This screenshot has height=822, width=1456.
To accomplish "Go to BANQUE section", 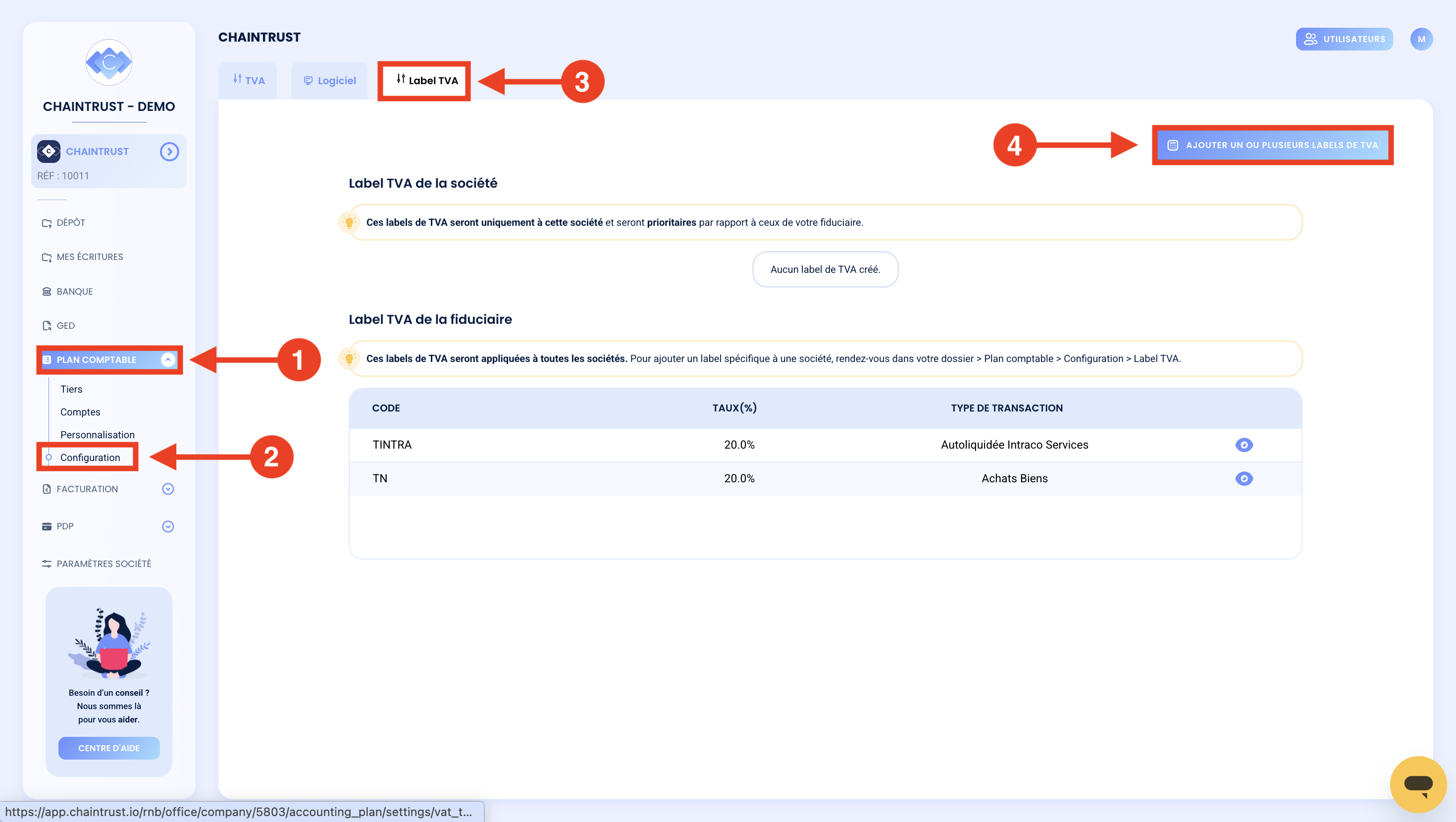I will (74, 291).
